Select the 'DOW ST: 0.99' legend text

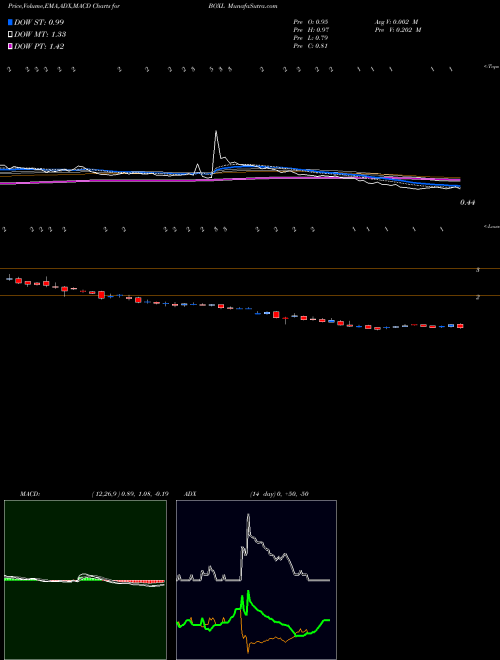point(39,22)
